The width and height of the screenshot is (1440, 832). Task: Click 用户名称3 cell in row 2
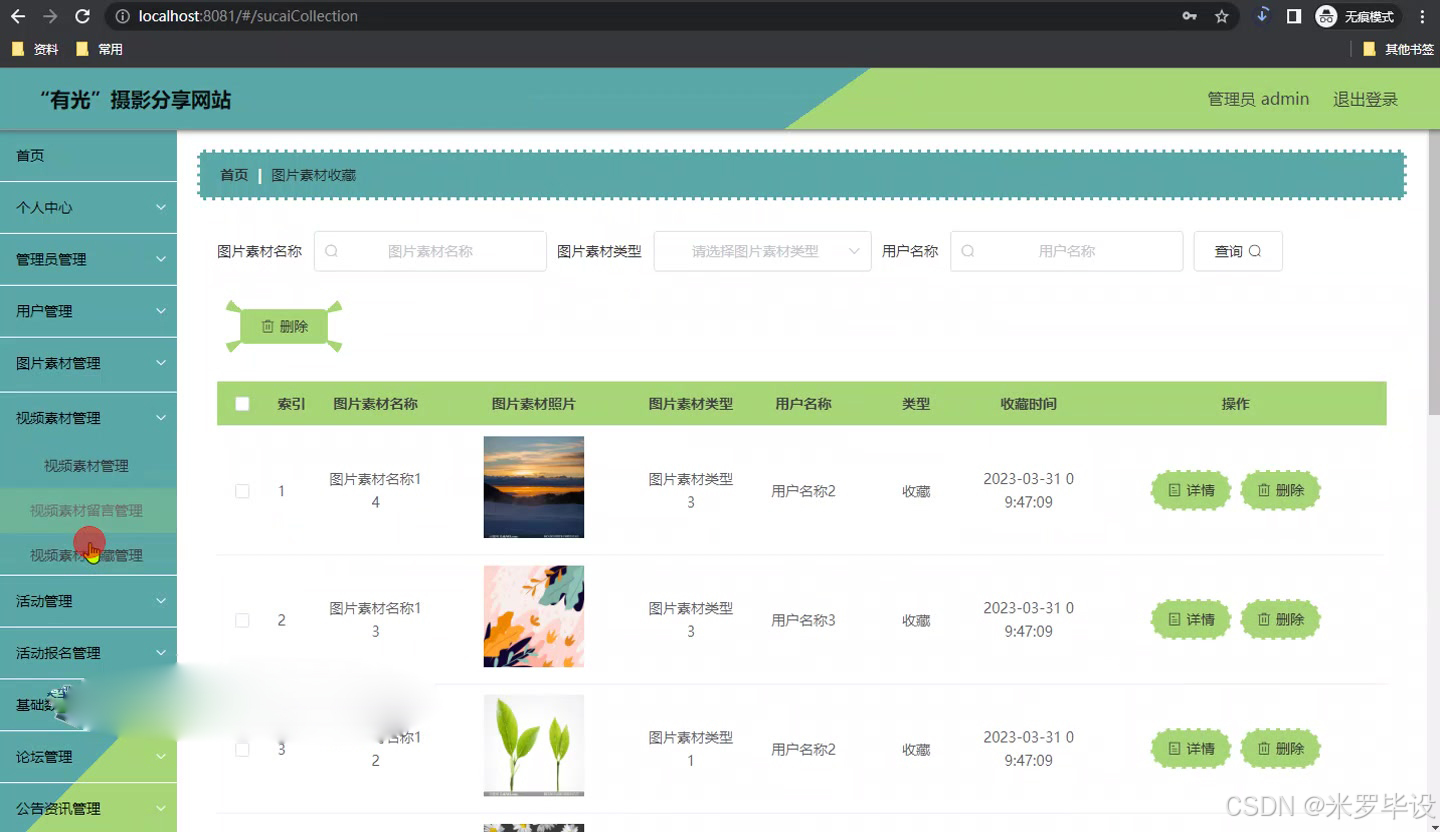tap(803, 620)
